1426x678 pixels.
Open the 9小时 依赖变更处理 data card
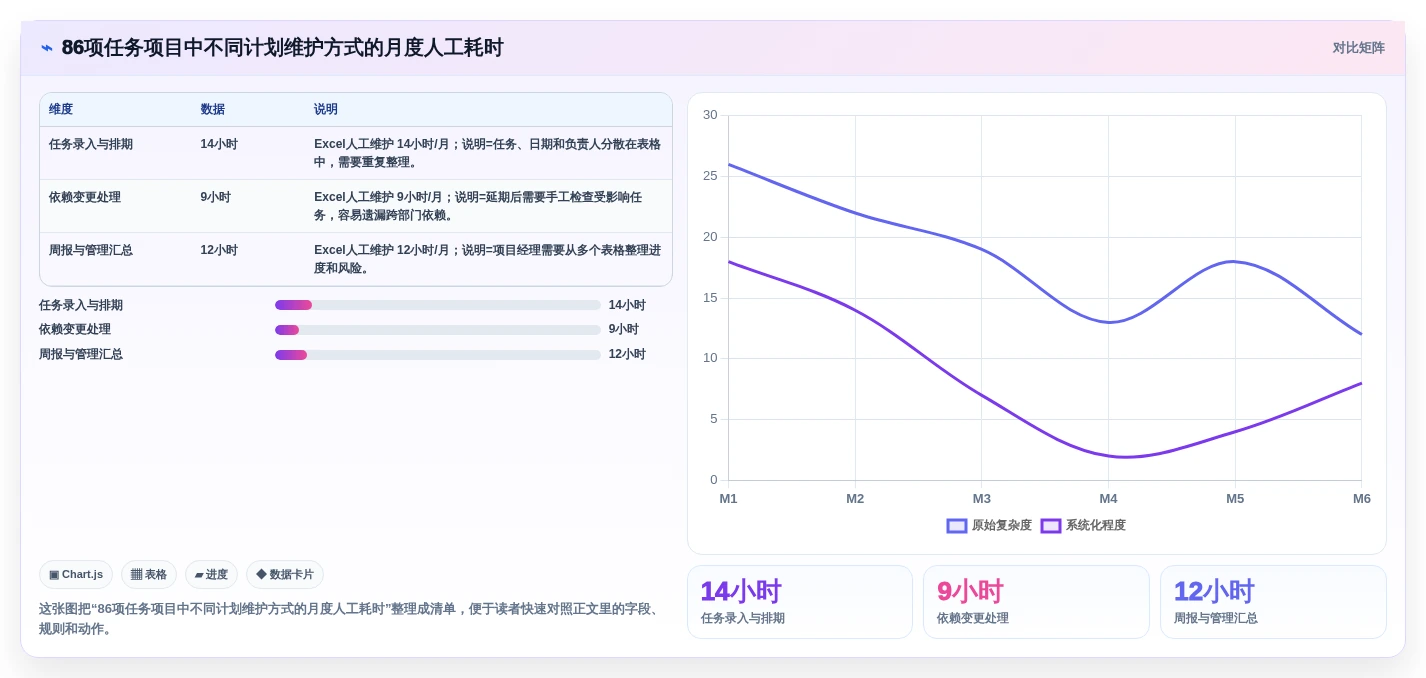point(1036,602)
